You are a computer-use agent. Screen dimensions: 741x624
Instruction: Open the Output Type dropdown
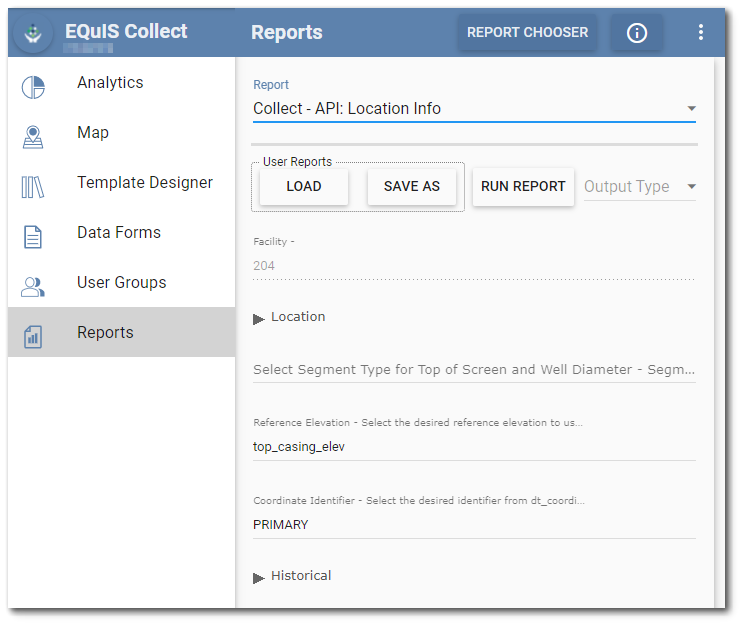[x=640, y=187]
